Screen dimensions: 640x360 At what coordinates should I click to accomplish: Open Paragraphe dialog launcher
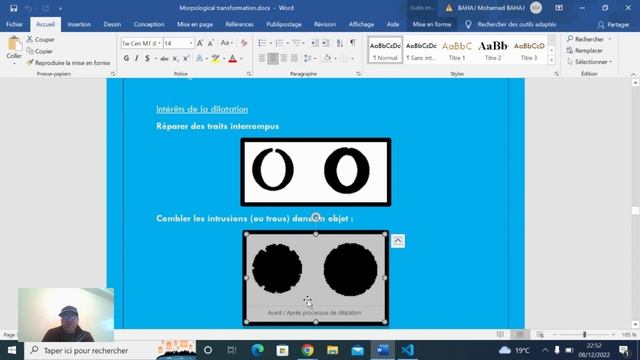click(358, 74)
